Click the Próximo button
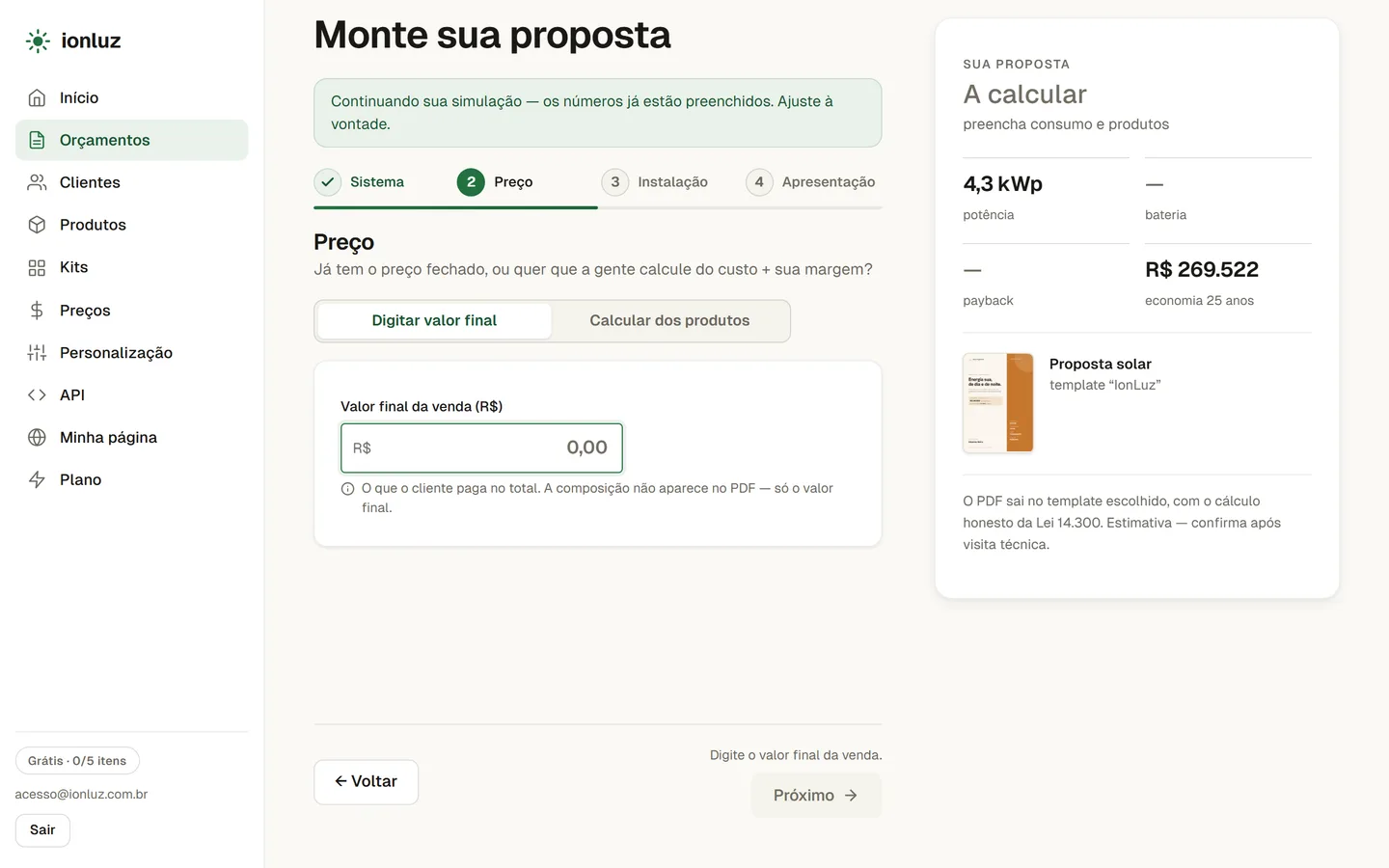This screenshot has height=868, width=1389. pyautogui.click(x=816, y=796)
